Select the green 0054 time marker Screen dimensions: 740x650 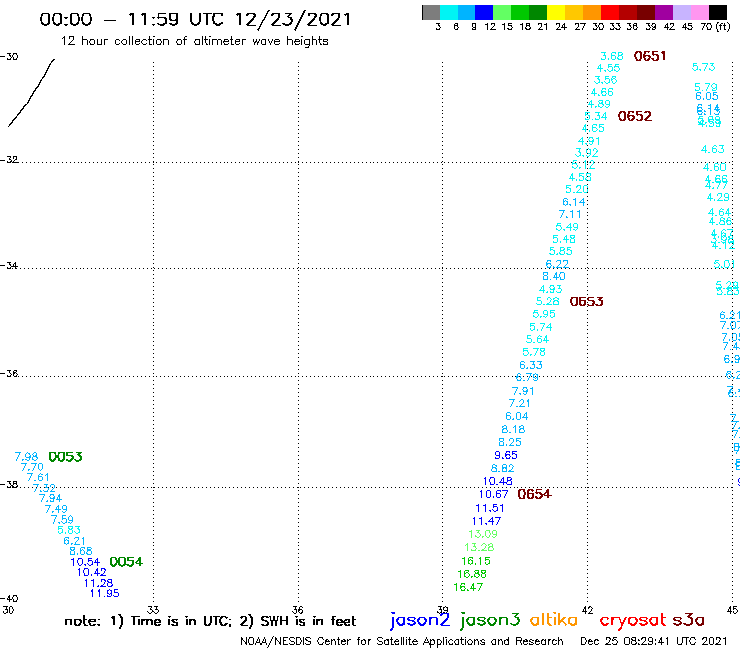click(126, 562)
